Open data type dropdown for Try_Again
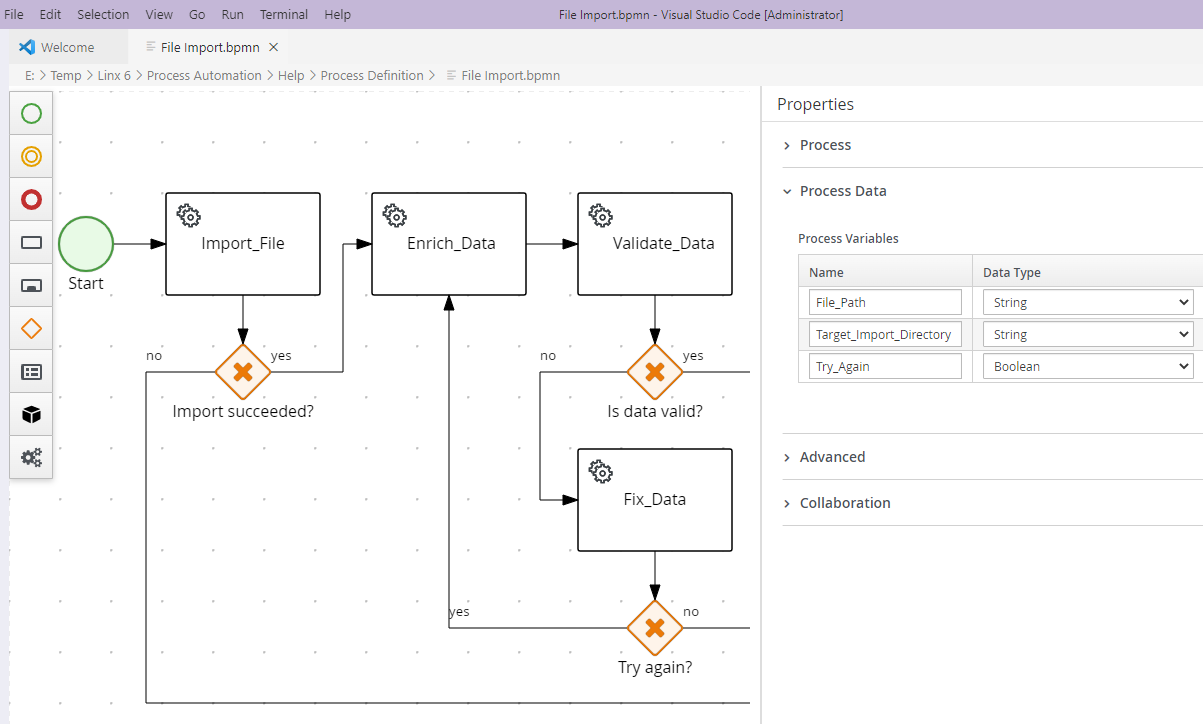The width and height of the screenshot is (1203, 724). point(1088,366)
